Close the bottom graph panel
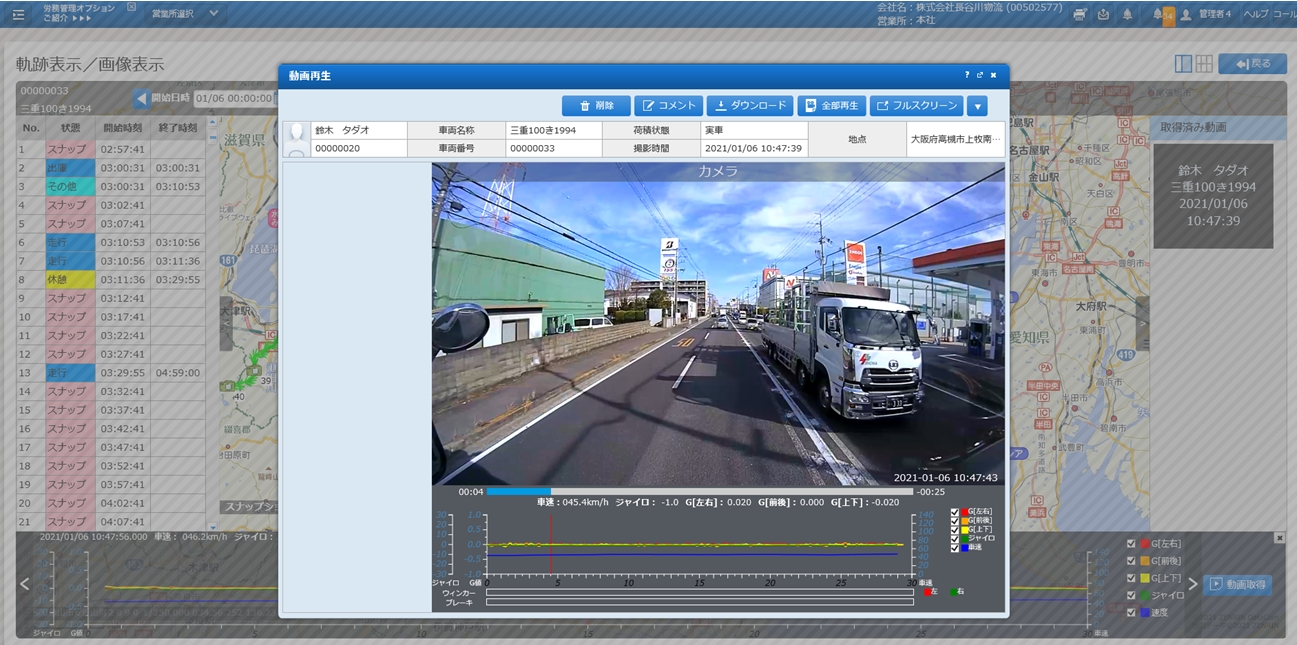 (1279, 538)
